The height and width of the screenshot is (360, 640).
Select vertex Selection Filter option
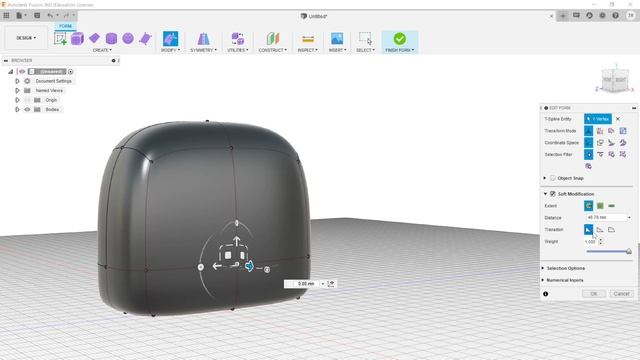tap(588, 154)
